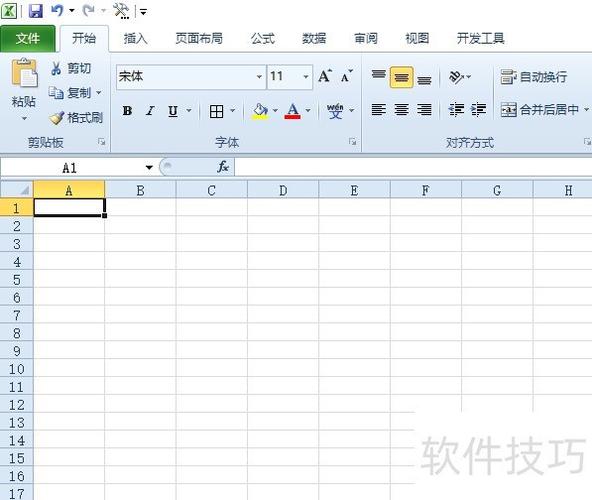Toggle bottom vertical alignment
Viewport: 592px width, 500px height.
tap(424, 79)
